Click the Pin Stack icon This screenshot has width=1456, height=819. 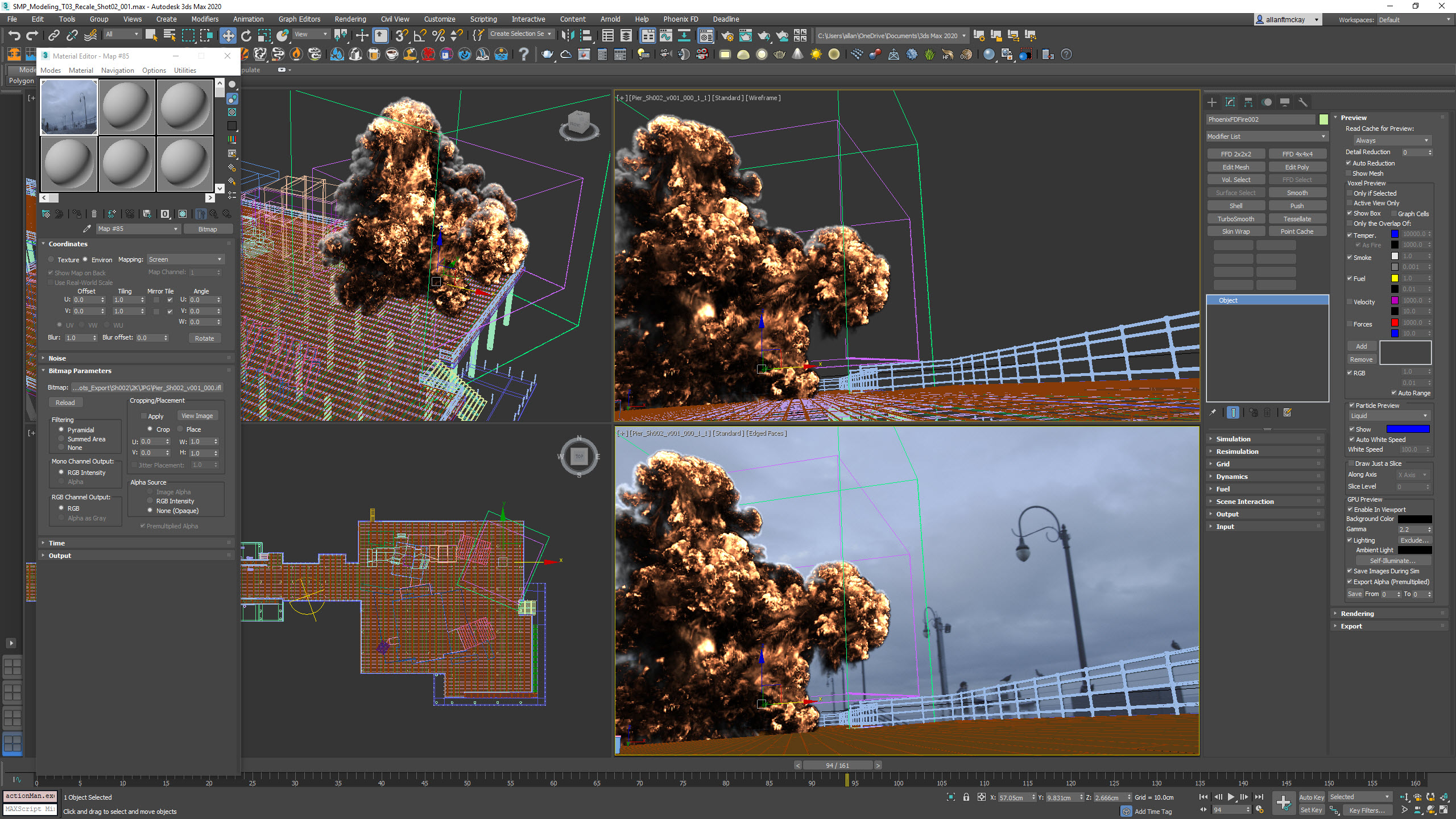[1213, 413]
